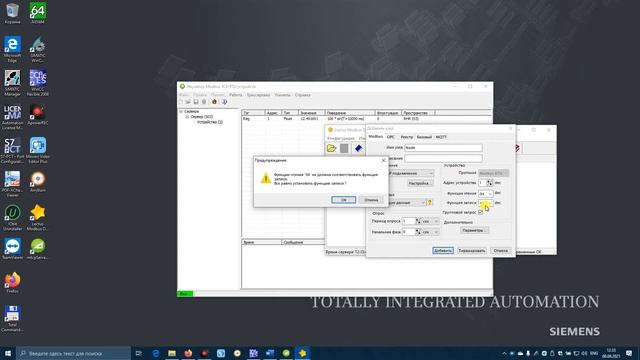Click the Адрес устройства spinner arrows
The width and height of the screenshot is (640, 360).
click(x=490, y=183)
